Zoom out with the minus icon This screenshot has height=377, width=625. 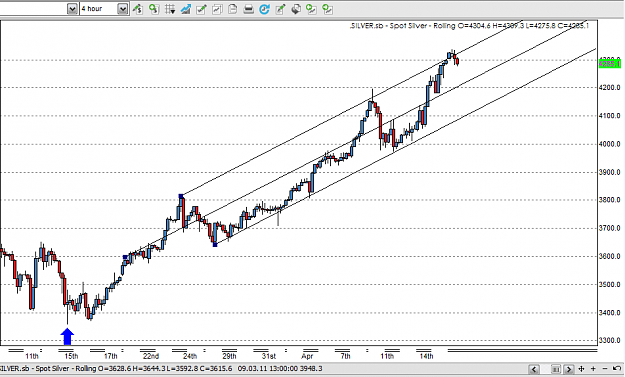pos(605,369)
